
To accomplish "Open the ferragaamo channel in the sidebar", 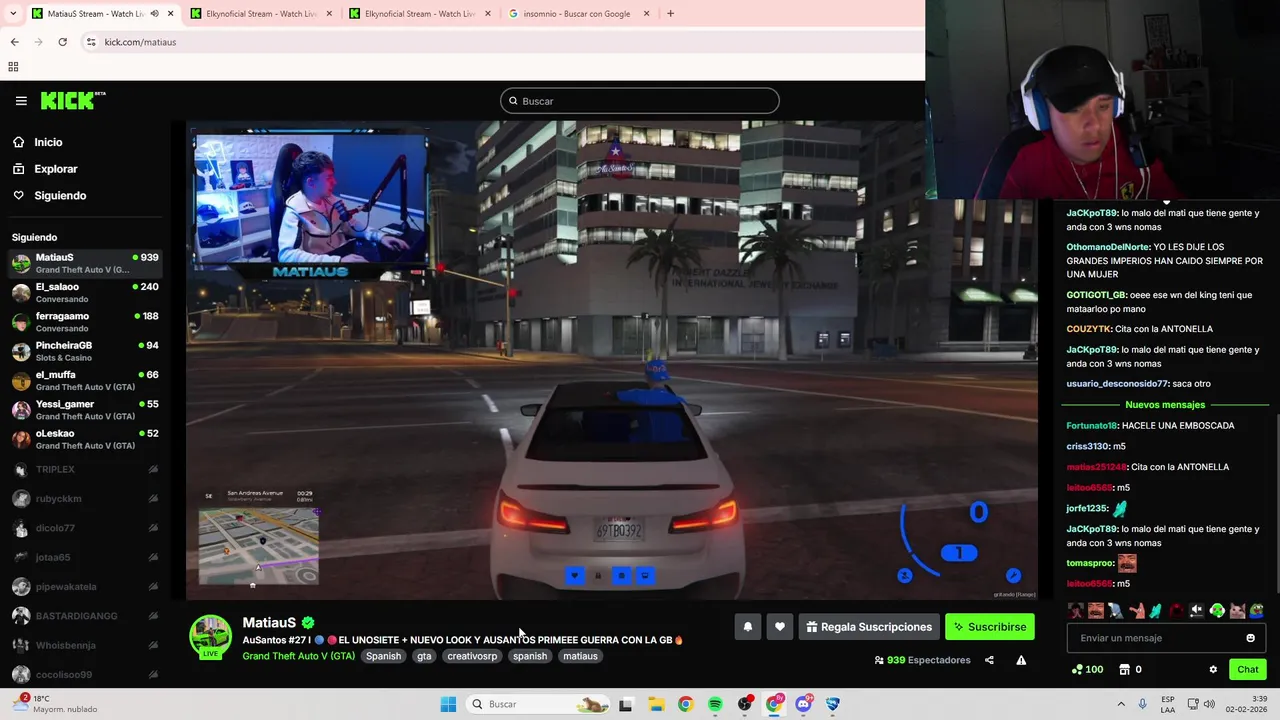I will 84,321.
